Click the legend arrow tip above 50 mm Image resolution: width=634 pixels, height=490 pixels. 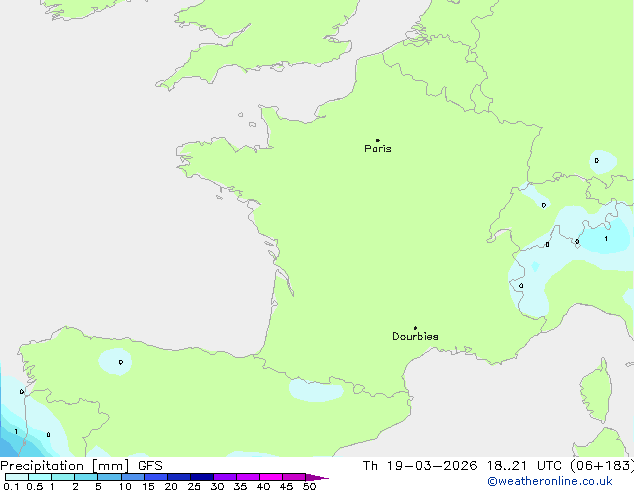click(317, 477)
